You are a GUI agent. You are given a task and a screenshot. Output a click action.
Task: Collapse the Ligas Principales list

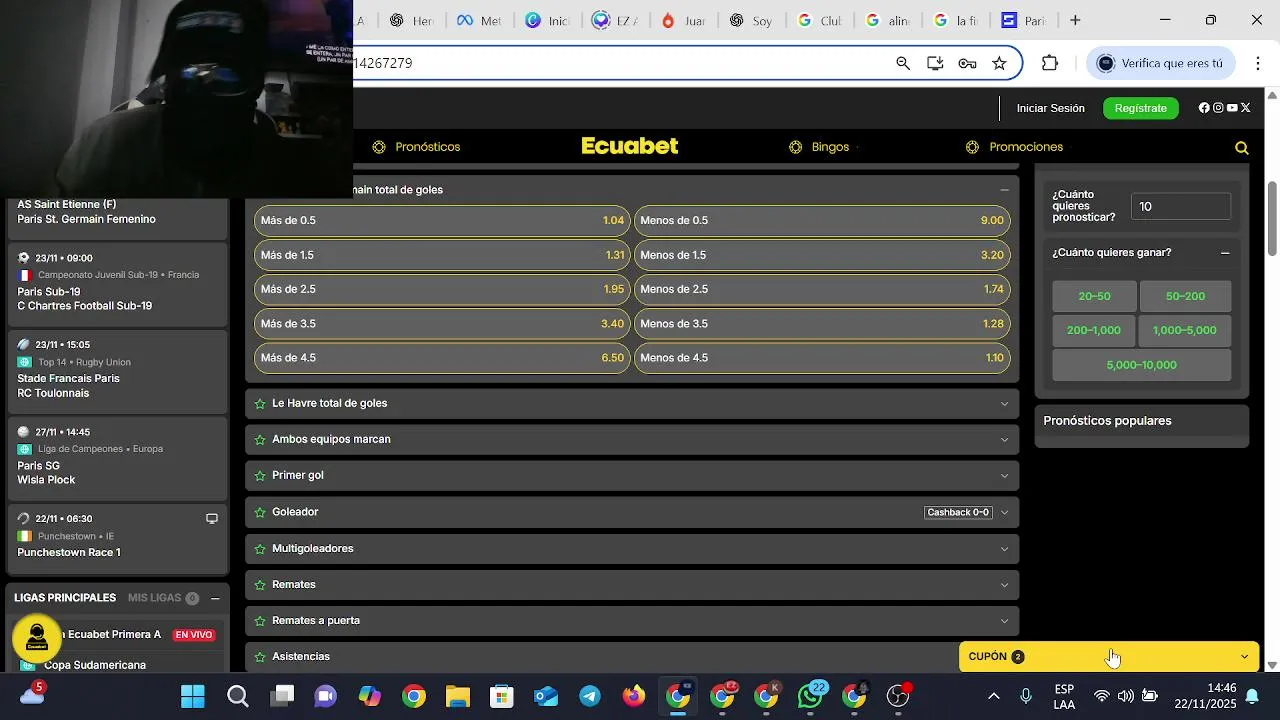coord(215,598)
